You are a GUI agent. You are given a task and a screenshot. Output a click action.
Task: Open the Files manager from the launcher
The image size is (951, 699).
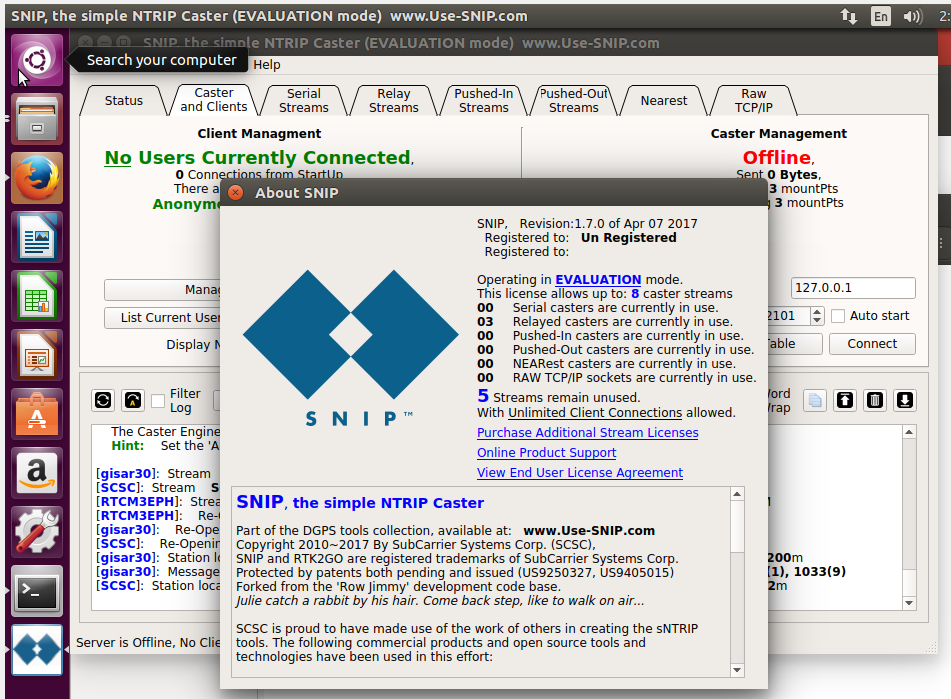point(36,119)
